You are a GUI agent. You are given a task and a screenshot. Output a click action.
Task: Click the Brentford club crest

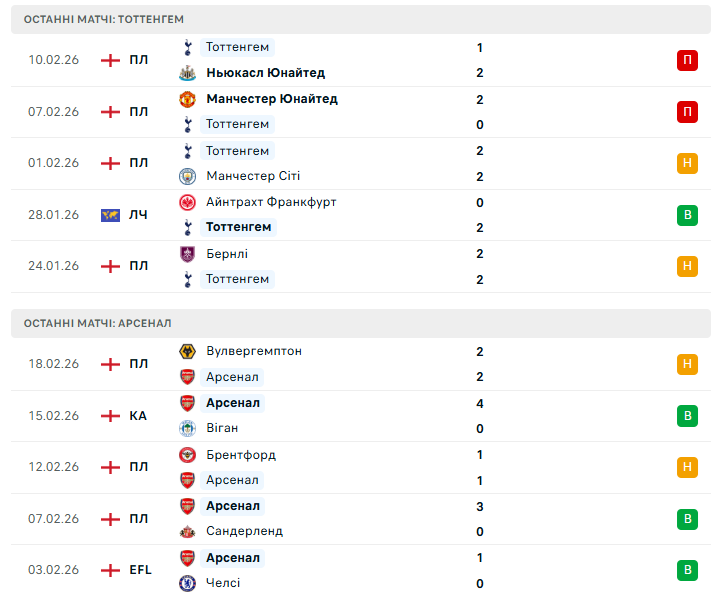[187, 455]
